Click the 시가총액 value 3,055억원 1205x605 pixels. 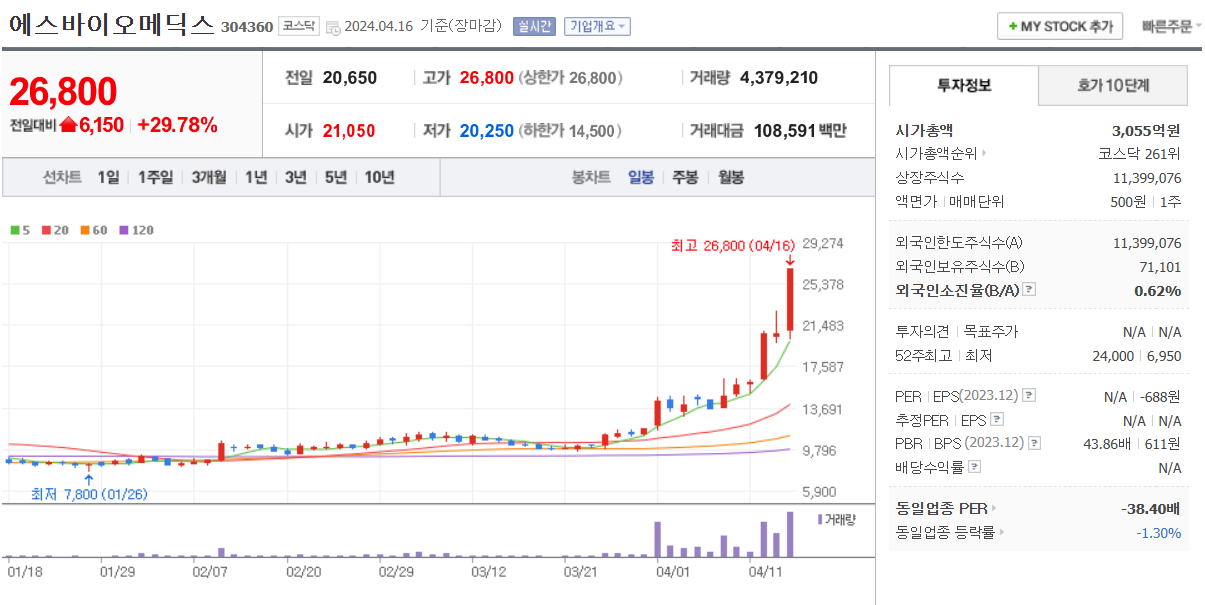tap(1146, 130)
